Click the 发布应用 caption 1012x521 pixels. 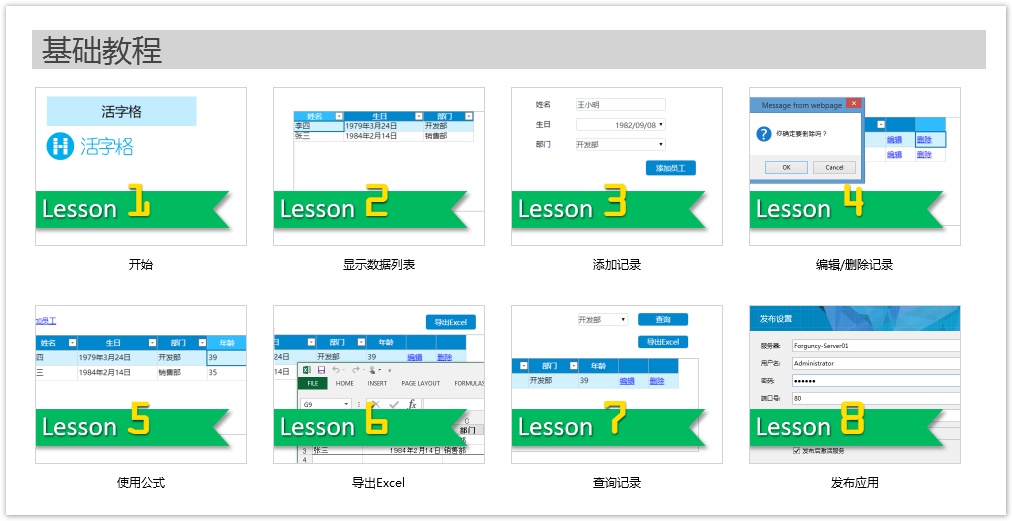[855, 482]
